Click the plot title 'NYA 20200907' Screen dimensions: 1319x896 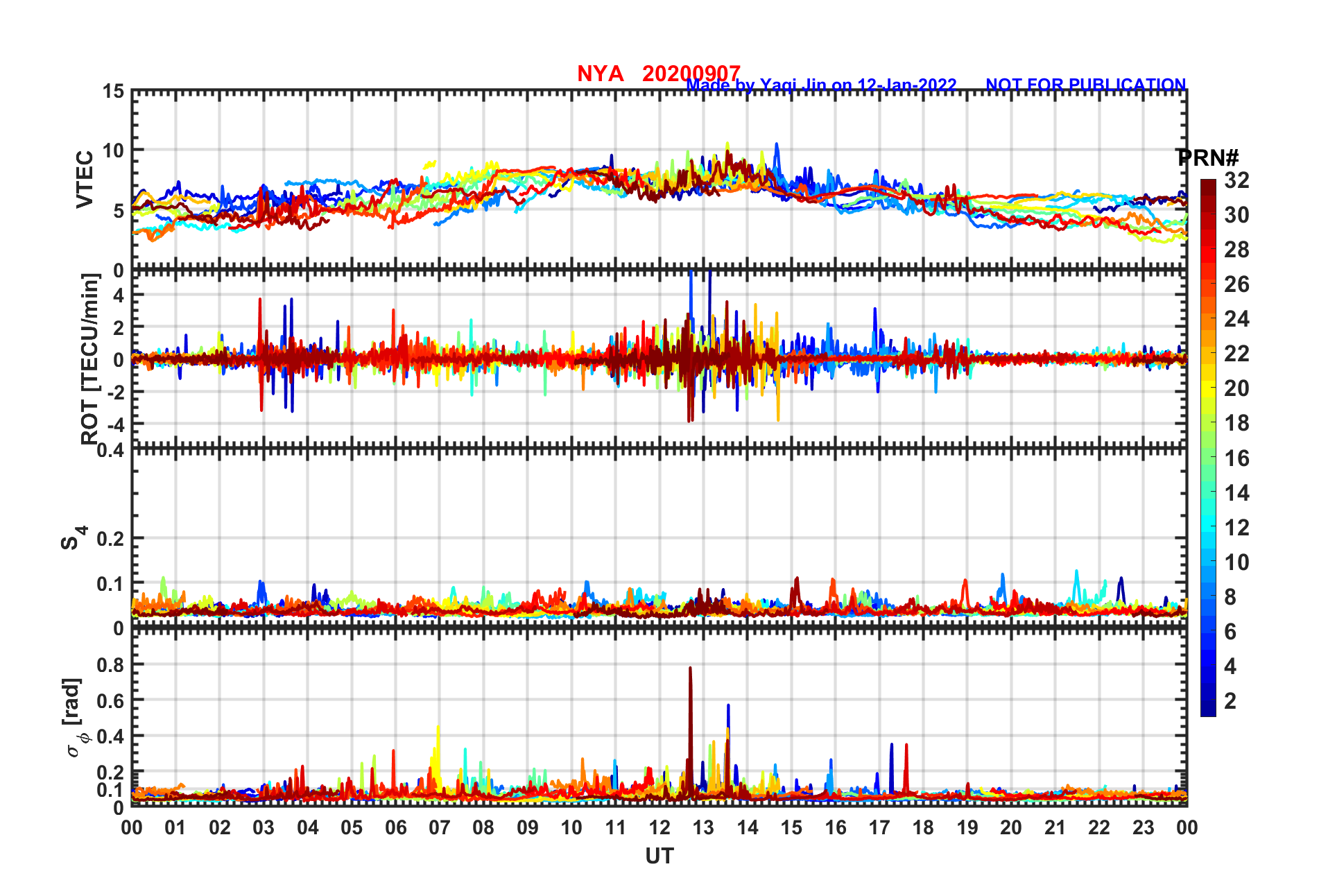(x=659, y=73)
